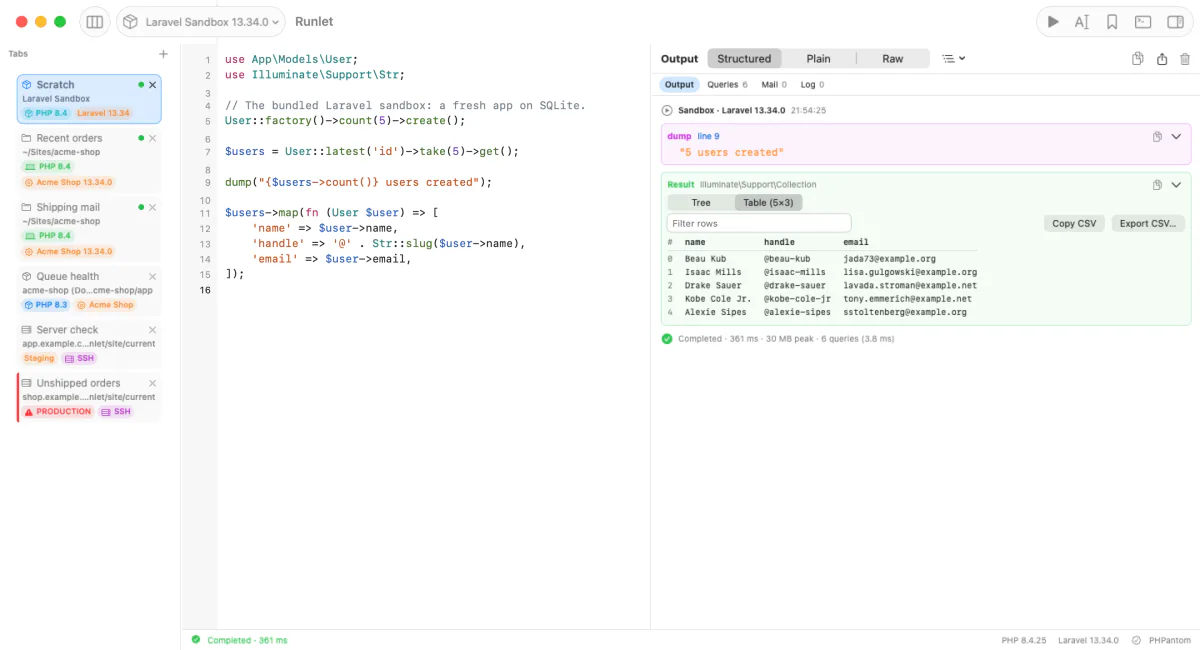Viewport: 1200px width, 650px height.
Task: Open the Output sub-tab
Action: [x=679, y=85]
